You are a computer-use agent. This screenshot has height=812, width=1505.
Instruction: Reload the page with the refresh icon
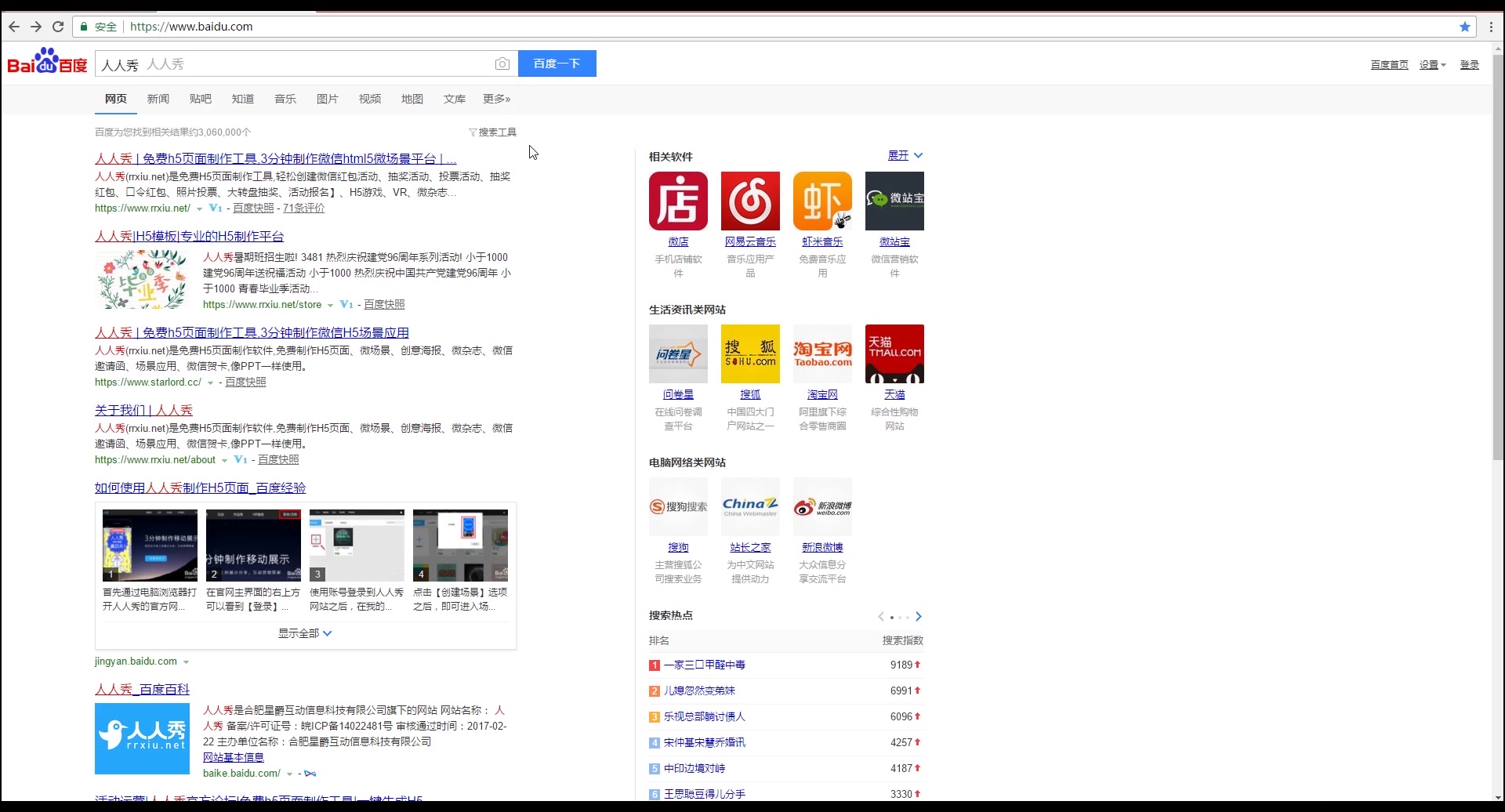pos(58,27)
